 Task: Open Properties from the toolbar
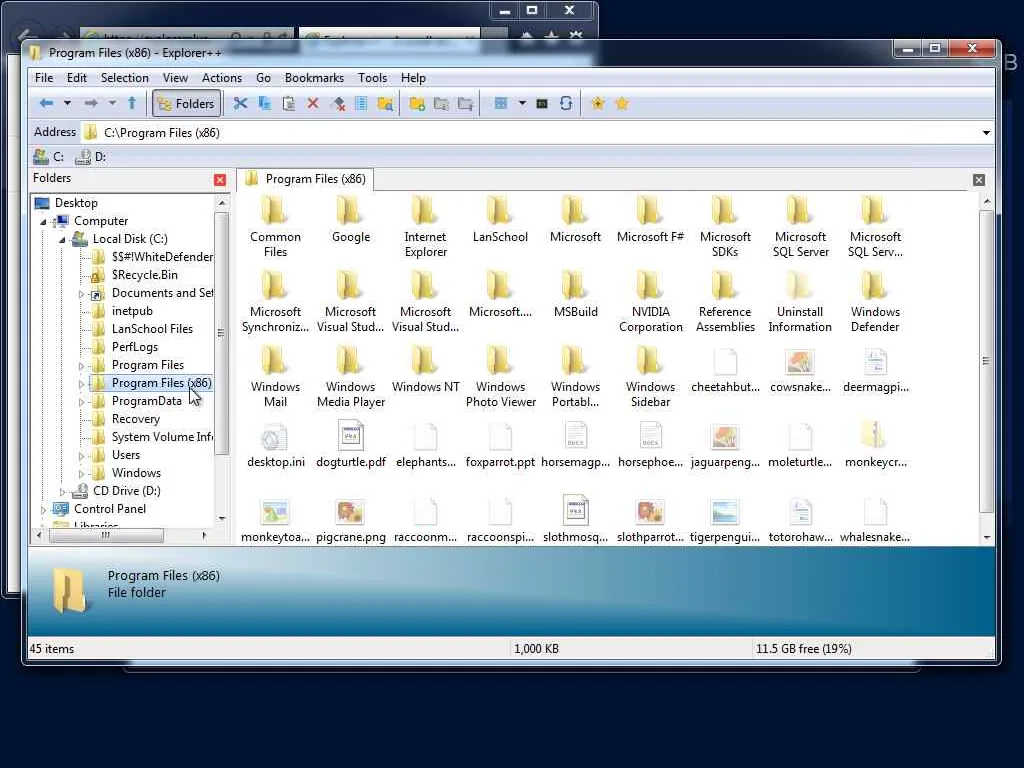[x=360, y=103]
